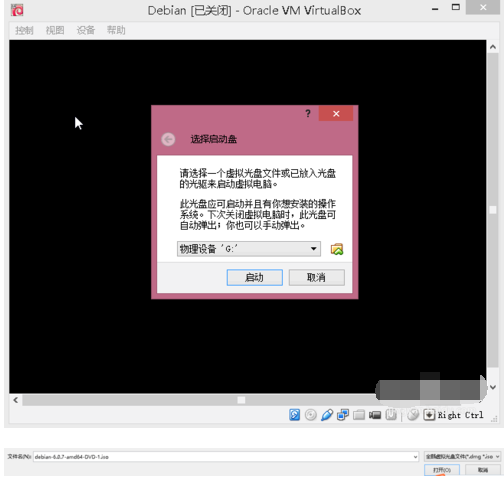Image resolution: width=504 pixels, height=478 pixels.
Task: Open the 物理设备 'G:' drive dropdown
Action: [x=249, y=249]
